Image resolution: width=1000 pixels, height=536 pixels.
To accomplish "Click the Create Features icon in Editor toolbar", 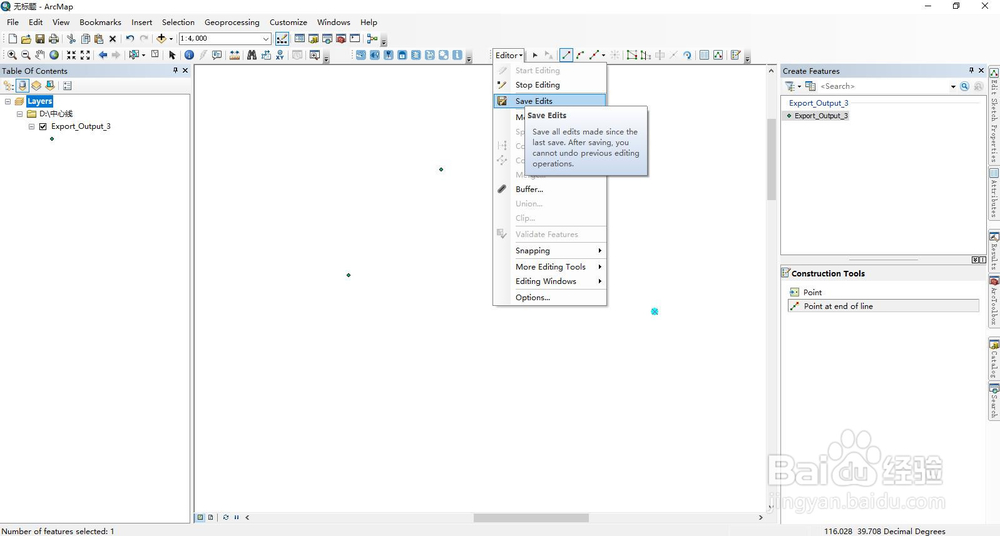I will click(735, 56).
